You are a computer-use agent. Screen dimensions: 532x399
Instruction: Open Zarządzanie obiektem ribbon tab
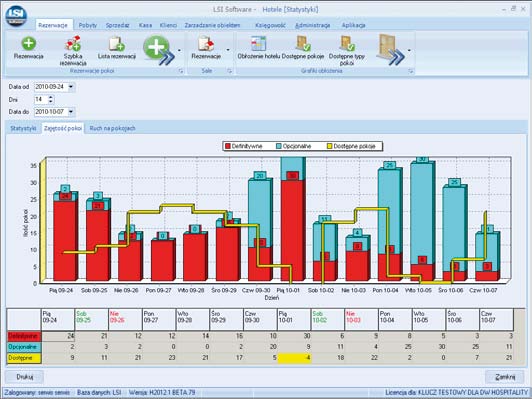coord(212,25)
